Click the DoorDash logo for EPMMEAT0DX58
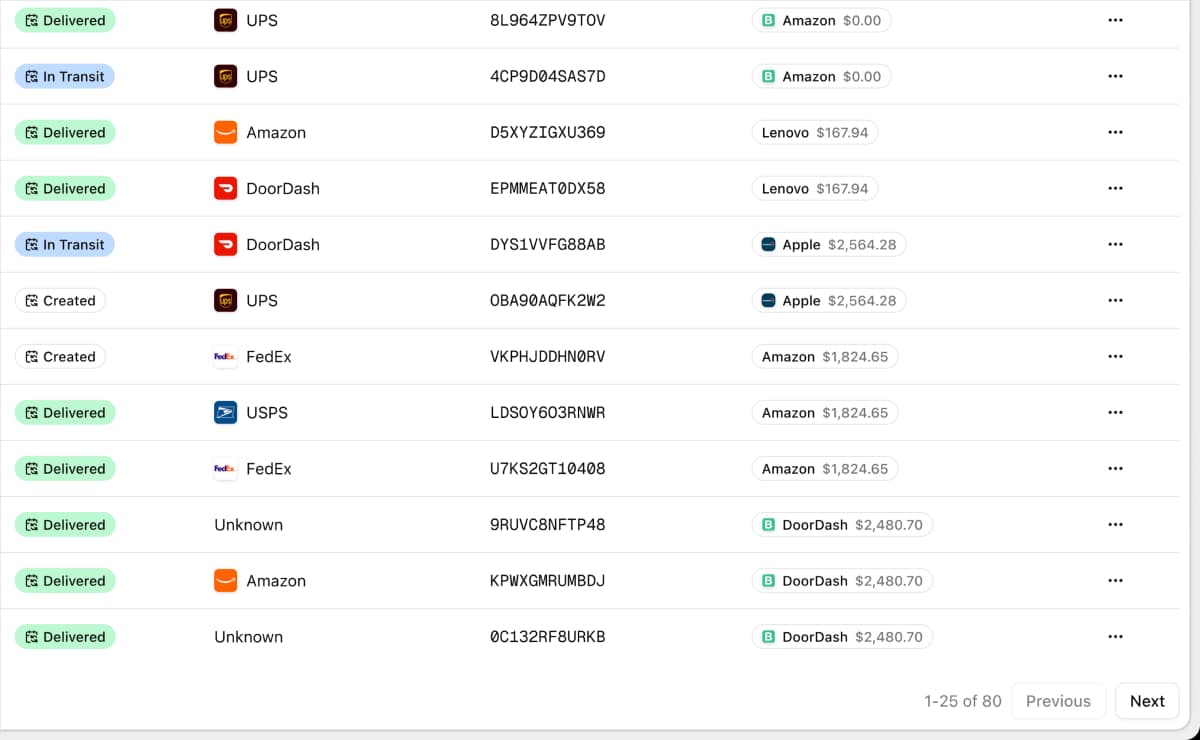The width and height of the screenshot is (1200, 740). 225,188
